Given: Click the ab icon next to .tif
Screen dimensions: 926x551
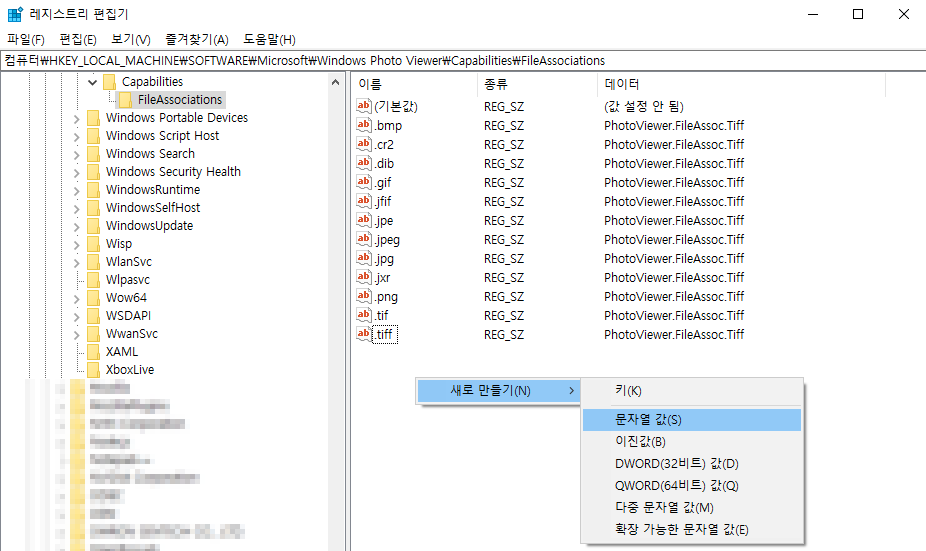Looking at the screenshot, I should pos(364,315).
